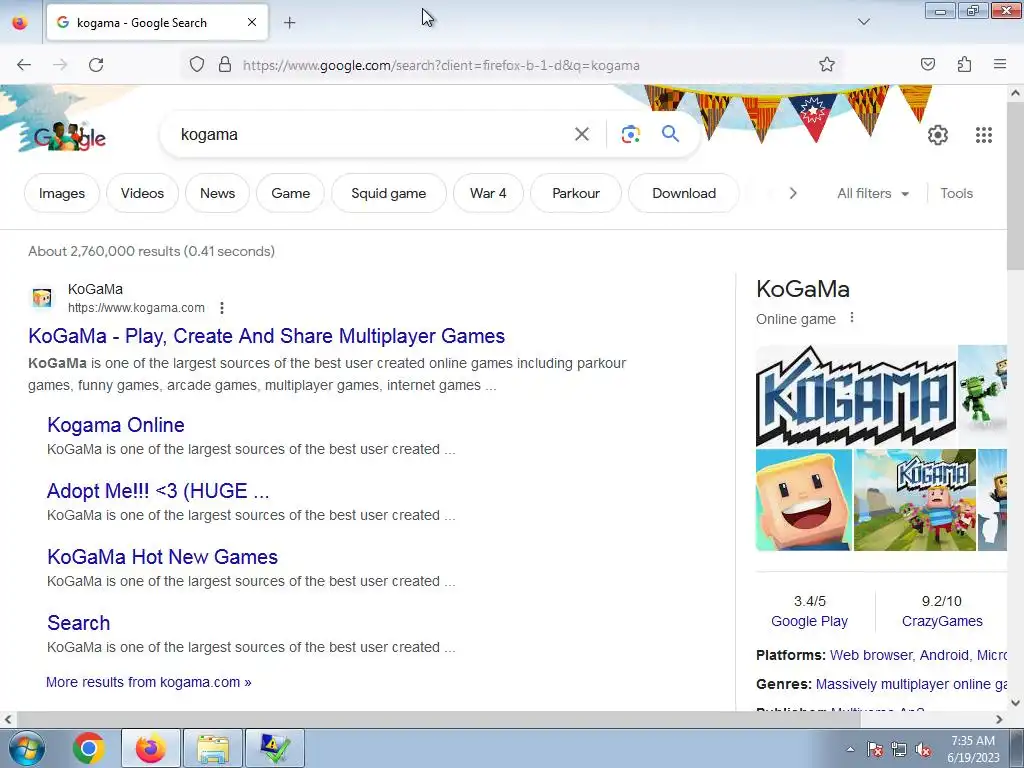
Task: Open the Adopt Me!!! <3 sitelink
Action: [x=158, y=490]
